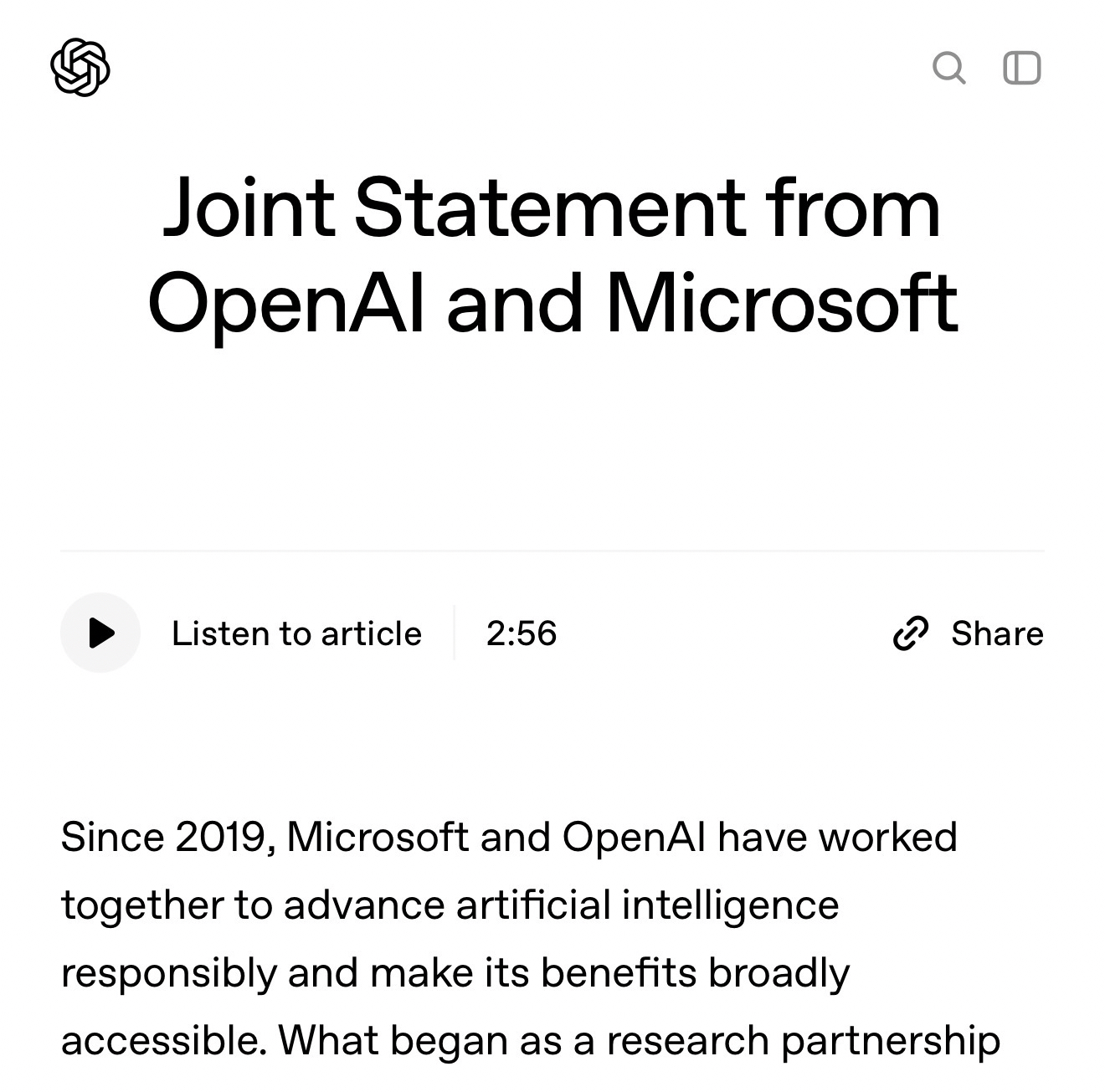This screenshot has width=1105, height=1092.
Task: Click the 2:56 audio duration
Action: 521,633
